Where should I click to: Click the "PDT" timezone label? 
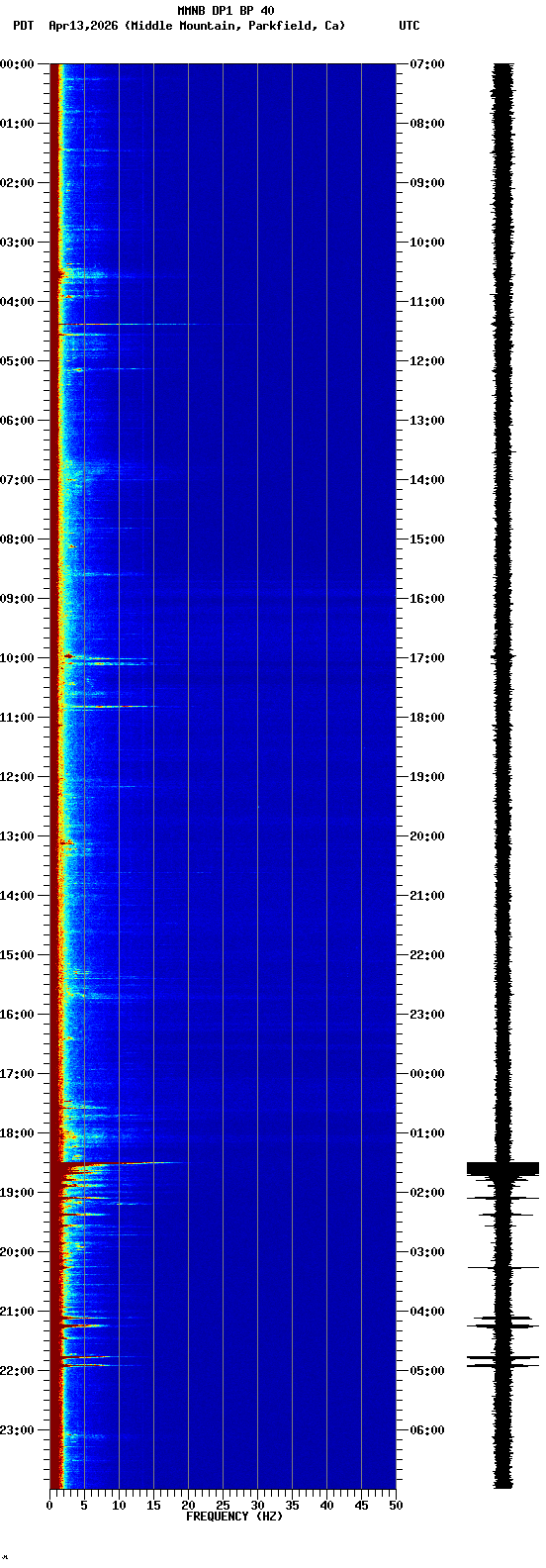pos(23,26)
